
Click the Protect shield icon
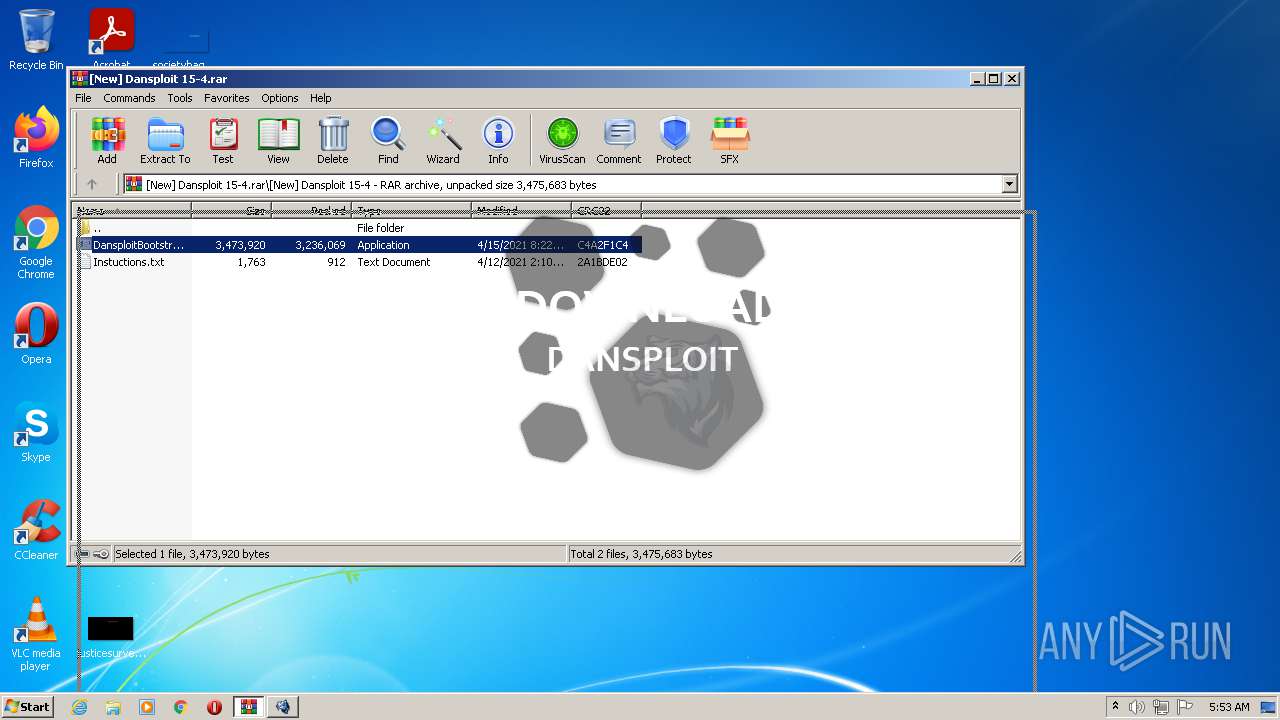(x=674, y=140)
